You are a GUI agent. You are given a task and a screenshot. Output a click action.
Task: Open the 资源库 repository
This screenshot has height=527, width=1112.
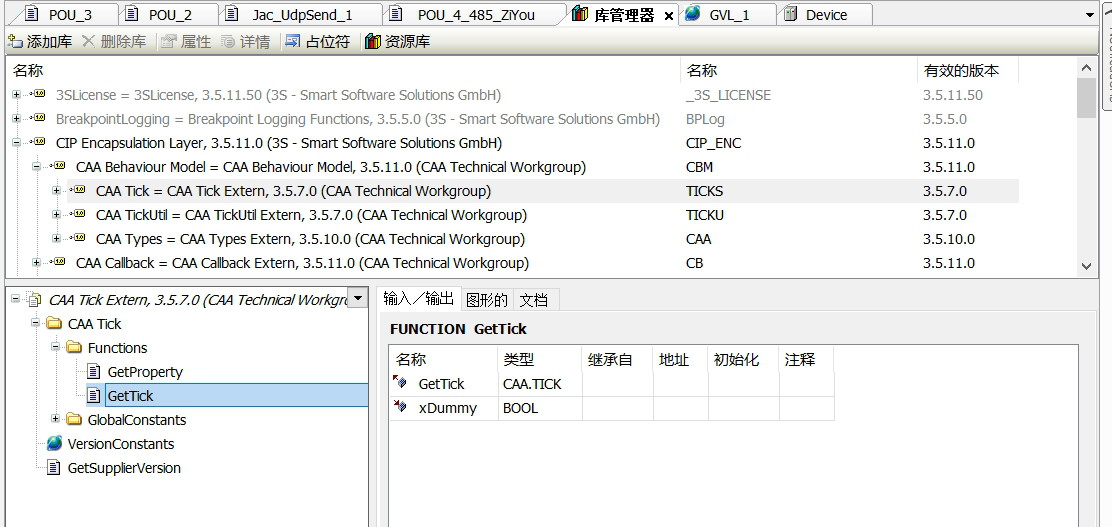tap(398, 42)
